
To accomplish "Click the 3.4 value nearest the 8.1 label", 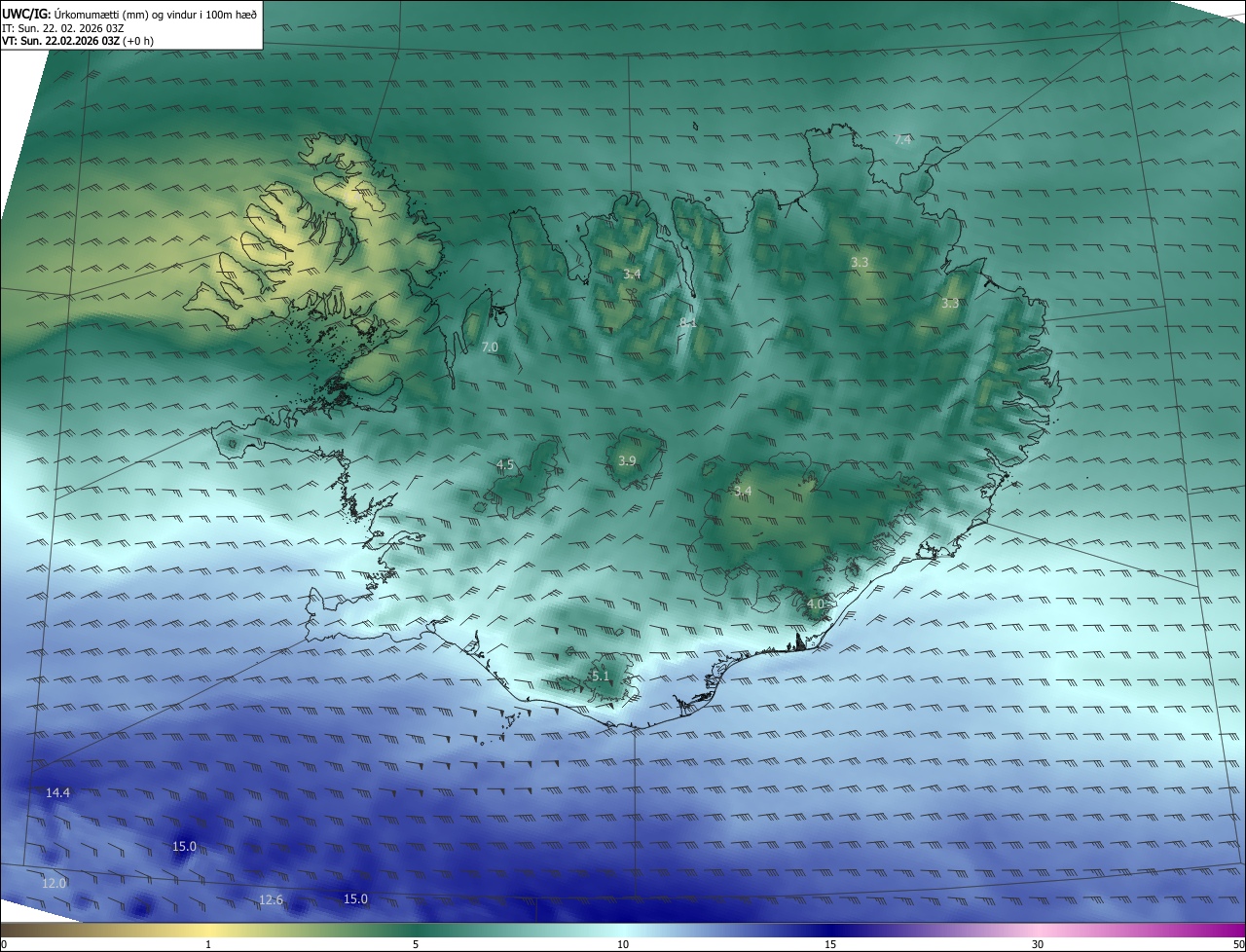I will (632, 275).
